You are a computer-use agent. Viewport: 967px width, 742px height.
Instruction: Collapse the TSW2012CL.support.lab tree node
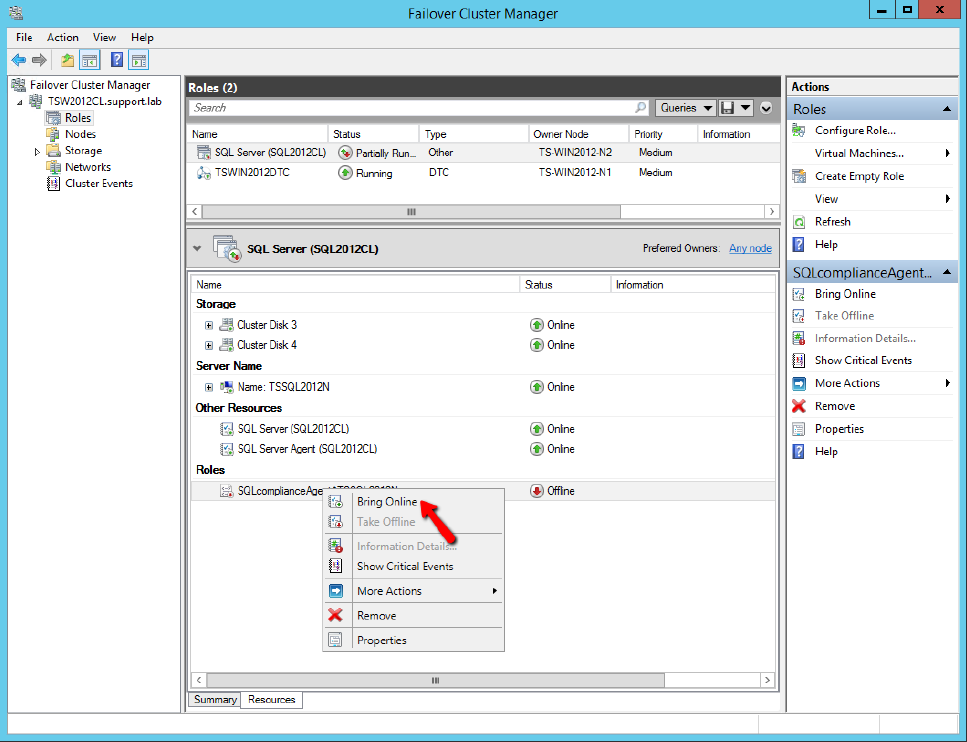pyautogui.click(x=20, y=102)
